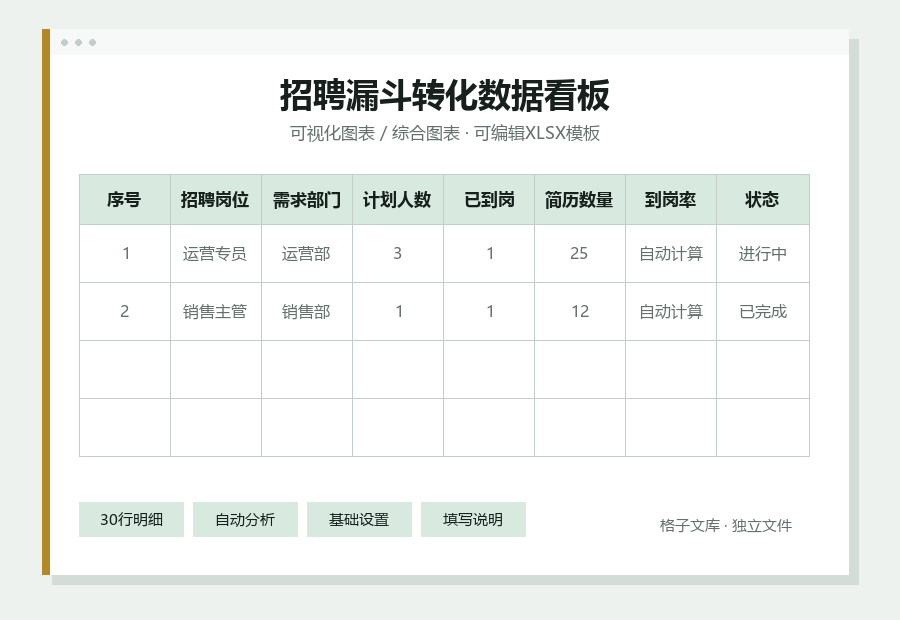Click the 序号 column header
900x620 pixels.
pos(125,200)
